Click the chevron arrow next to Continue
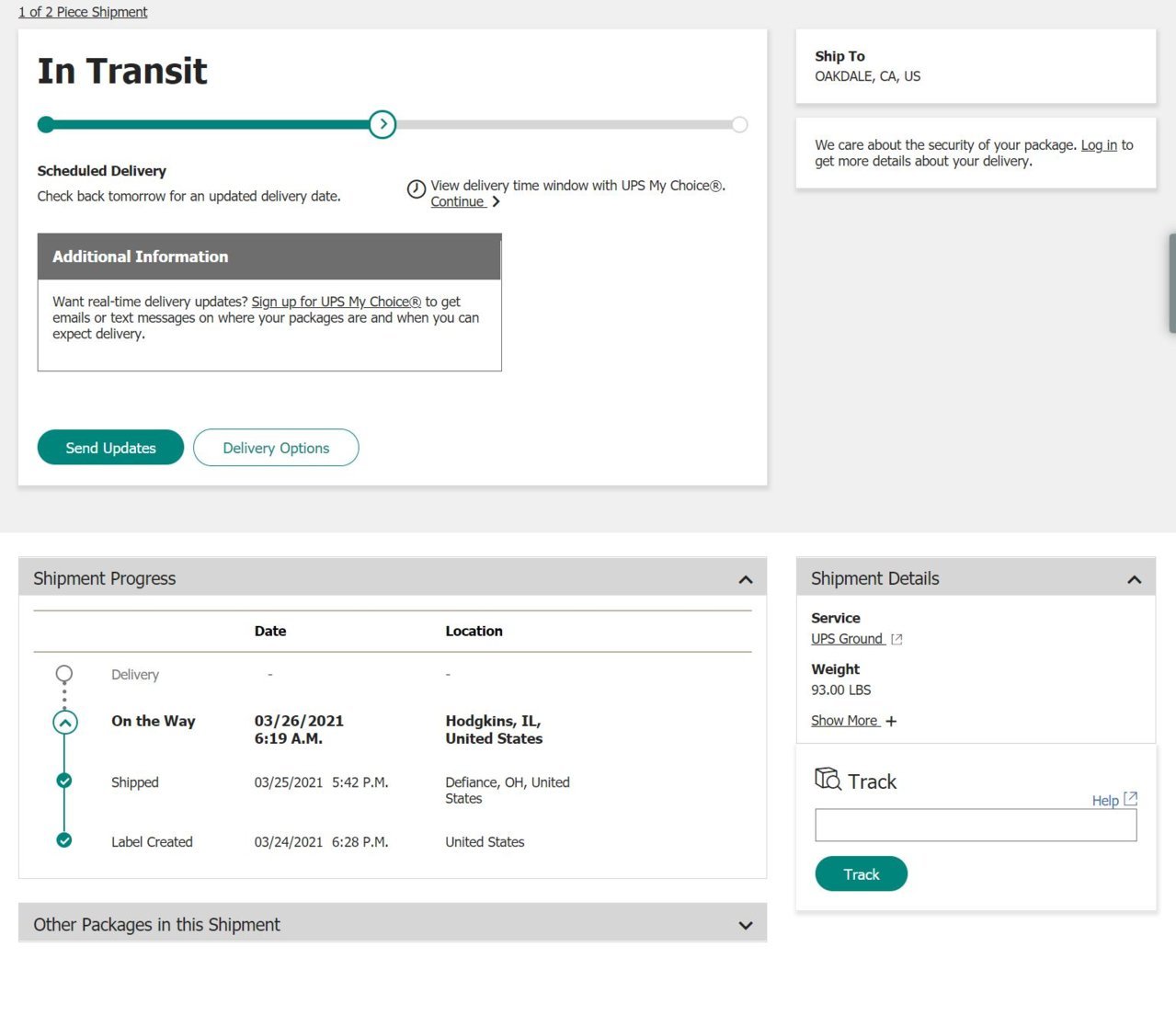 496,202
